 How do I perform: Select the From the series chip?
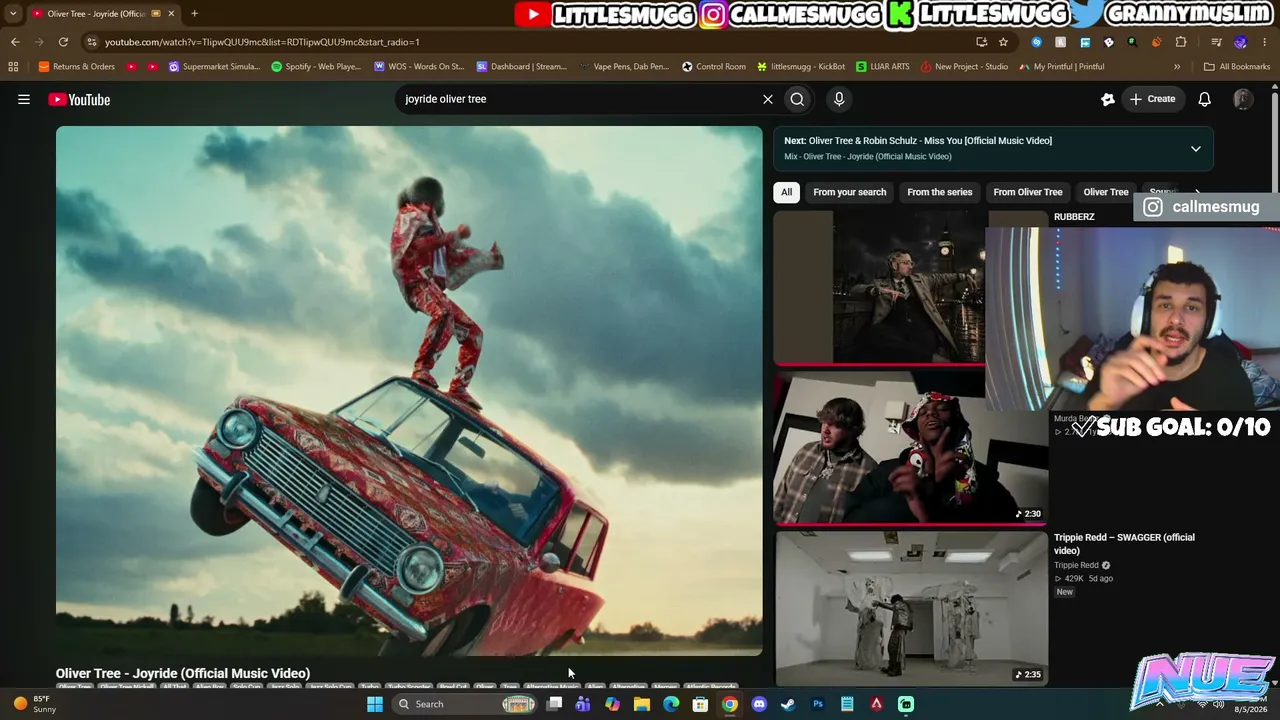click(940, 192)
